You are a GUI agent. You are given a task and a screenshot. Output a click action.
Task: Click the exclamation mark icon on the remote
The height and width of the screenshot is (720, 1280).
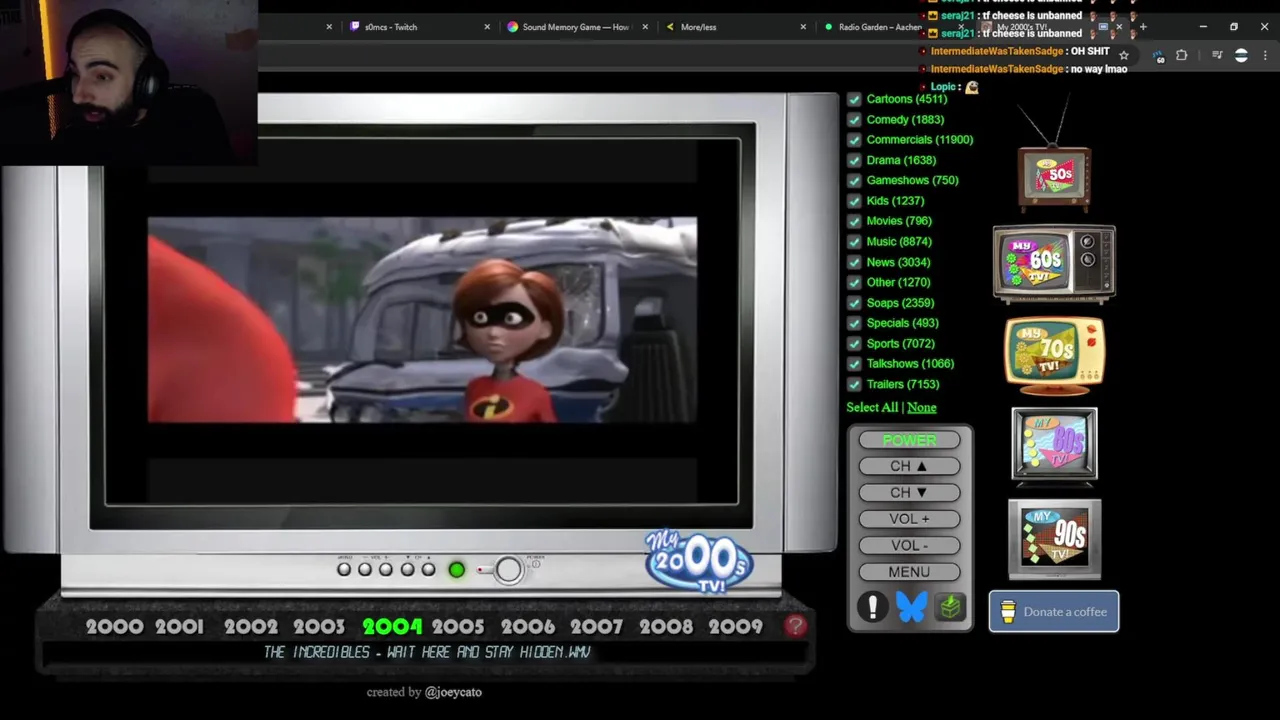click(x=872, y=607)
